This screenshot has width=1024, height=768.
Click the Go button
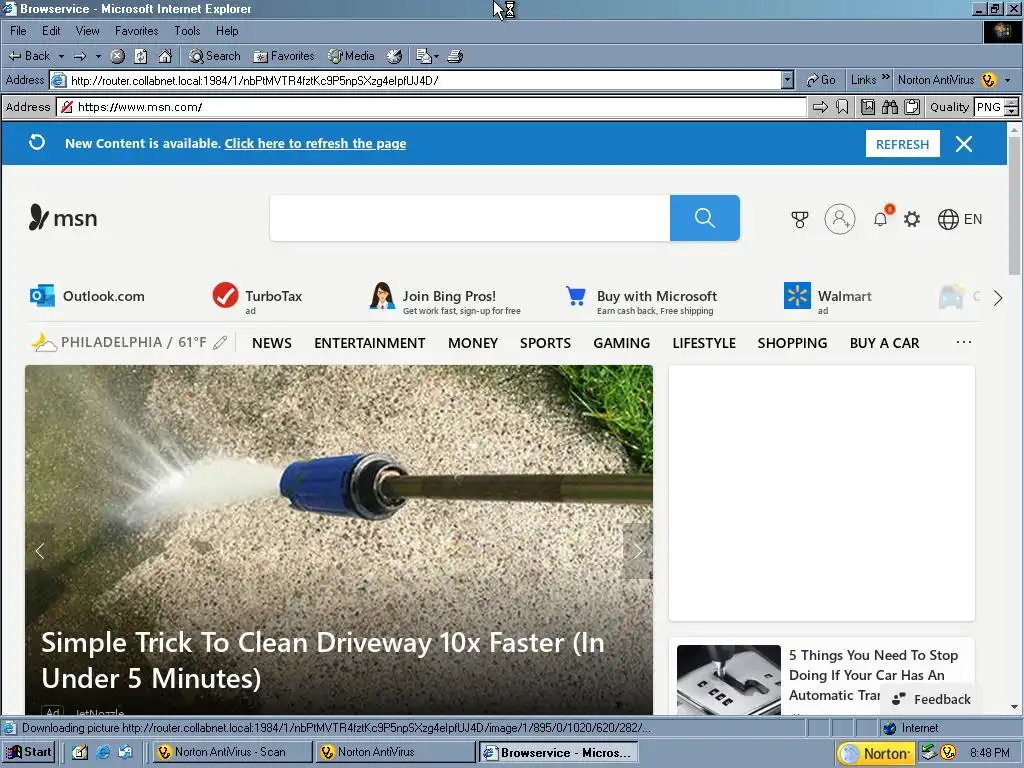[821, 80]
